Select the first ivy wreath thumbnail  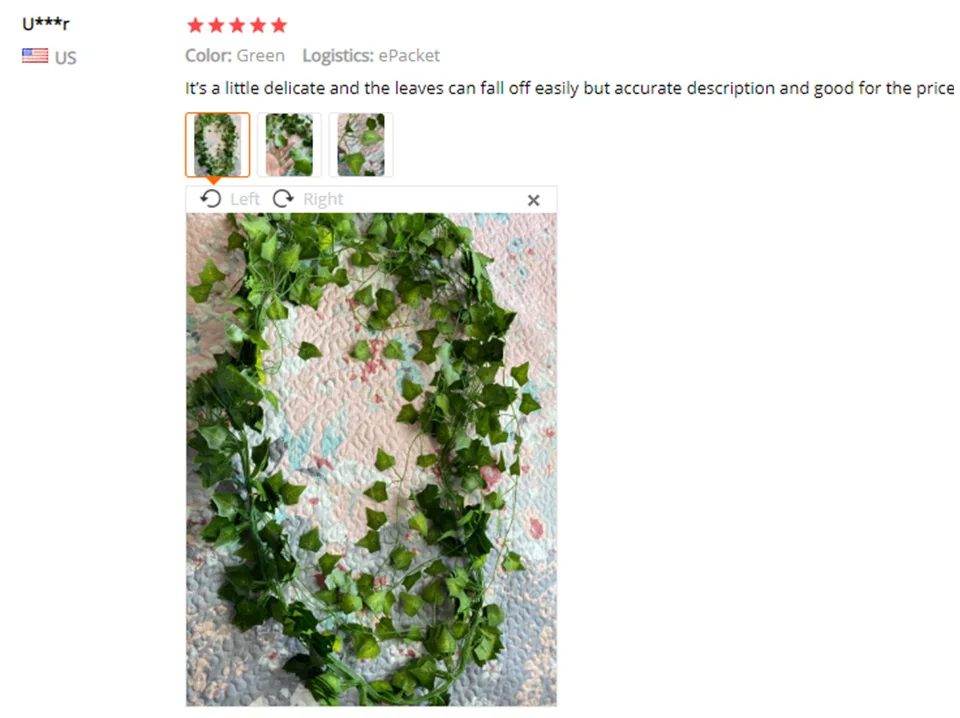point(217,145)
